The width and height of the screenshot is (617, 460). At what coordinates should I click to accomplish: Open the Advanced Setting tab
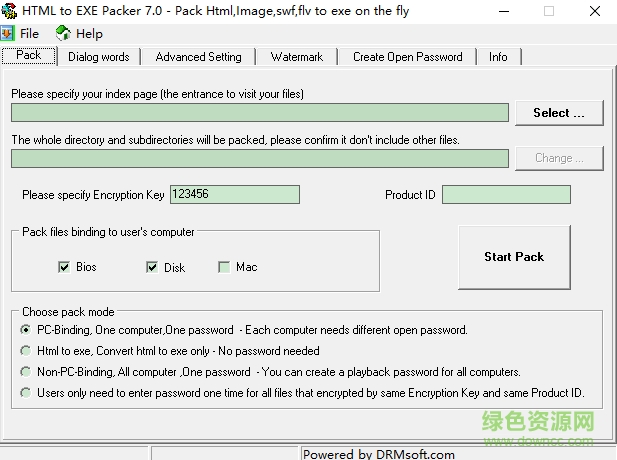click(198, 57)
